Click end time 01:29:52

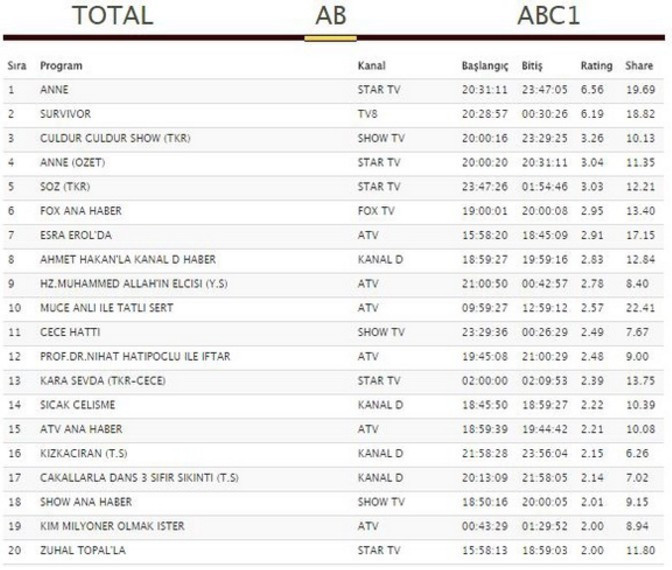544,526
